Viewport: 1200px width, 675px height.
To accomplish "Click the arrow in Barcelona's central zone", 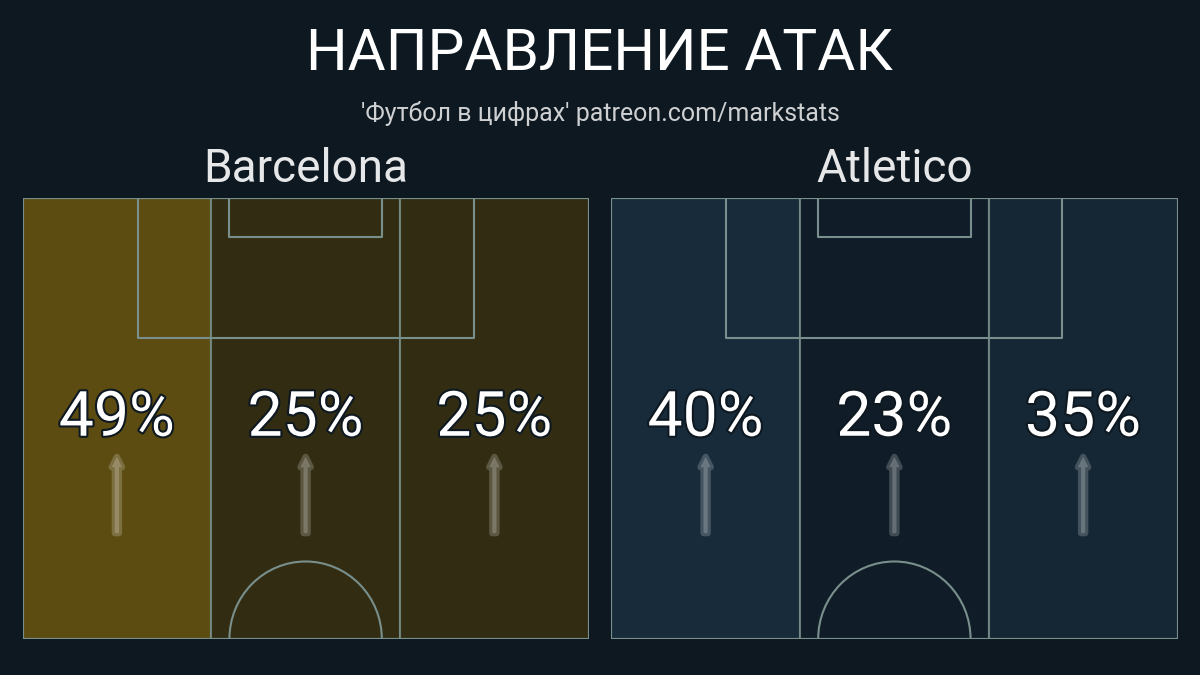I will 306,495.
